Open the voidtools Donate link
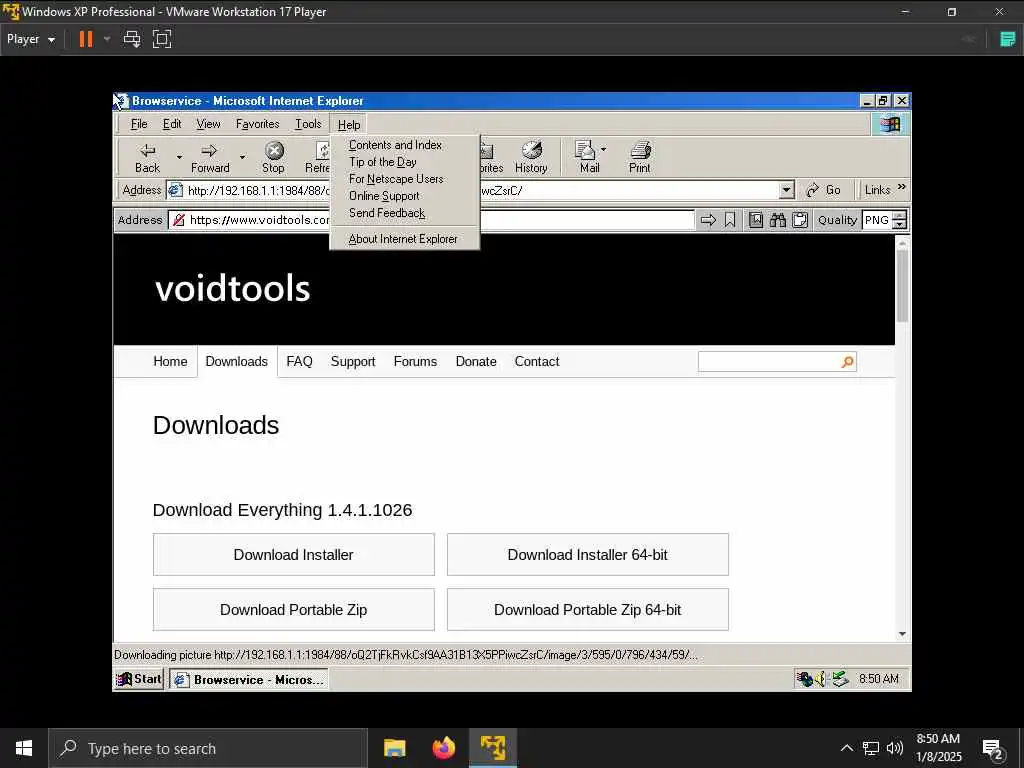The image size is (1024, 768). click(x=476, y=362)
